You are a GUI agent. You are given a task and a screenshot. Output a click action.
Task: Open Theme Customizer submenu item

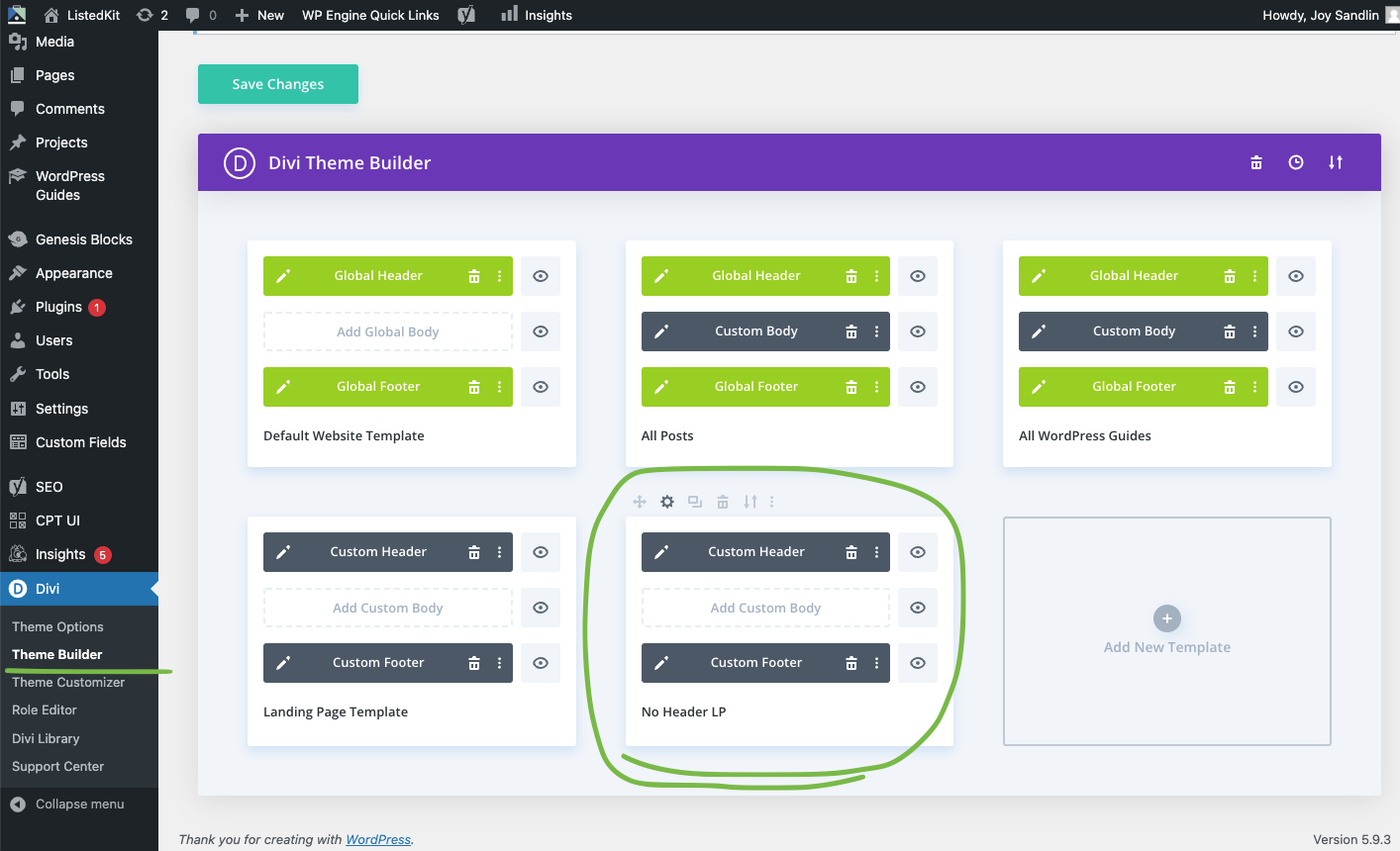[x=68, y=682]
